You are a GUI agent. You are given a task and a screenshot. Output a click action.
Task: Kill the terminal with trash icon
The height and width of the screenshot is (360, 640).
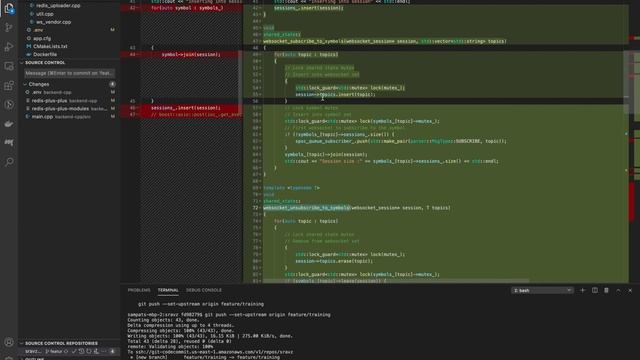click(606, 290)
